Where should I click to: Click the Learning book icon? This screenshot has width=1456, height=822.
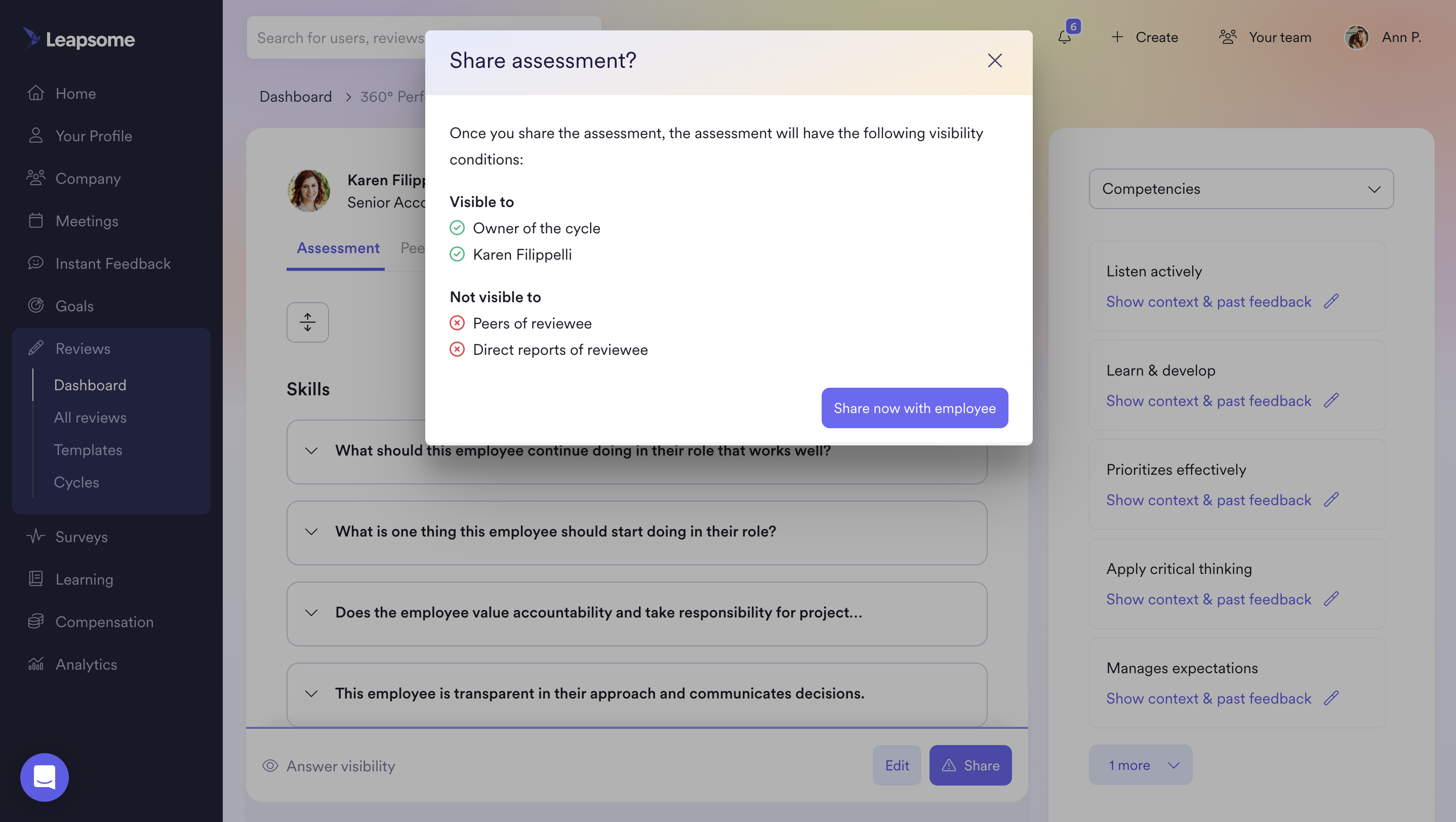[x=35, y=579]
